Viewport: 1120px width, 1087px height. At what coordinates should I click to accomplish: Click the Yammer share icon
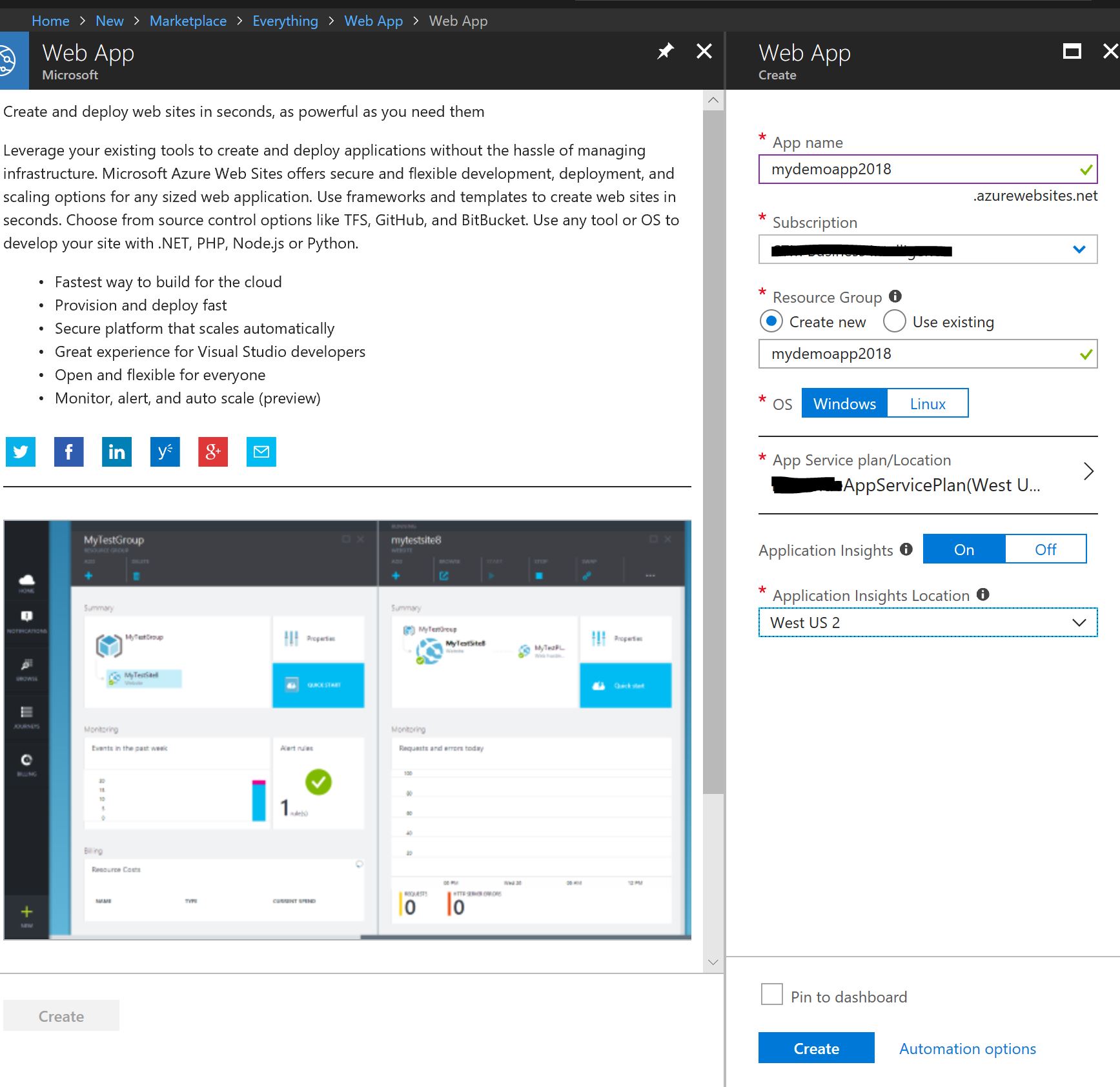point(165,452)
